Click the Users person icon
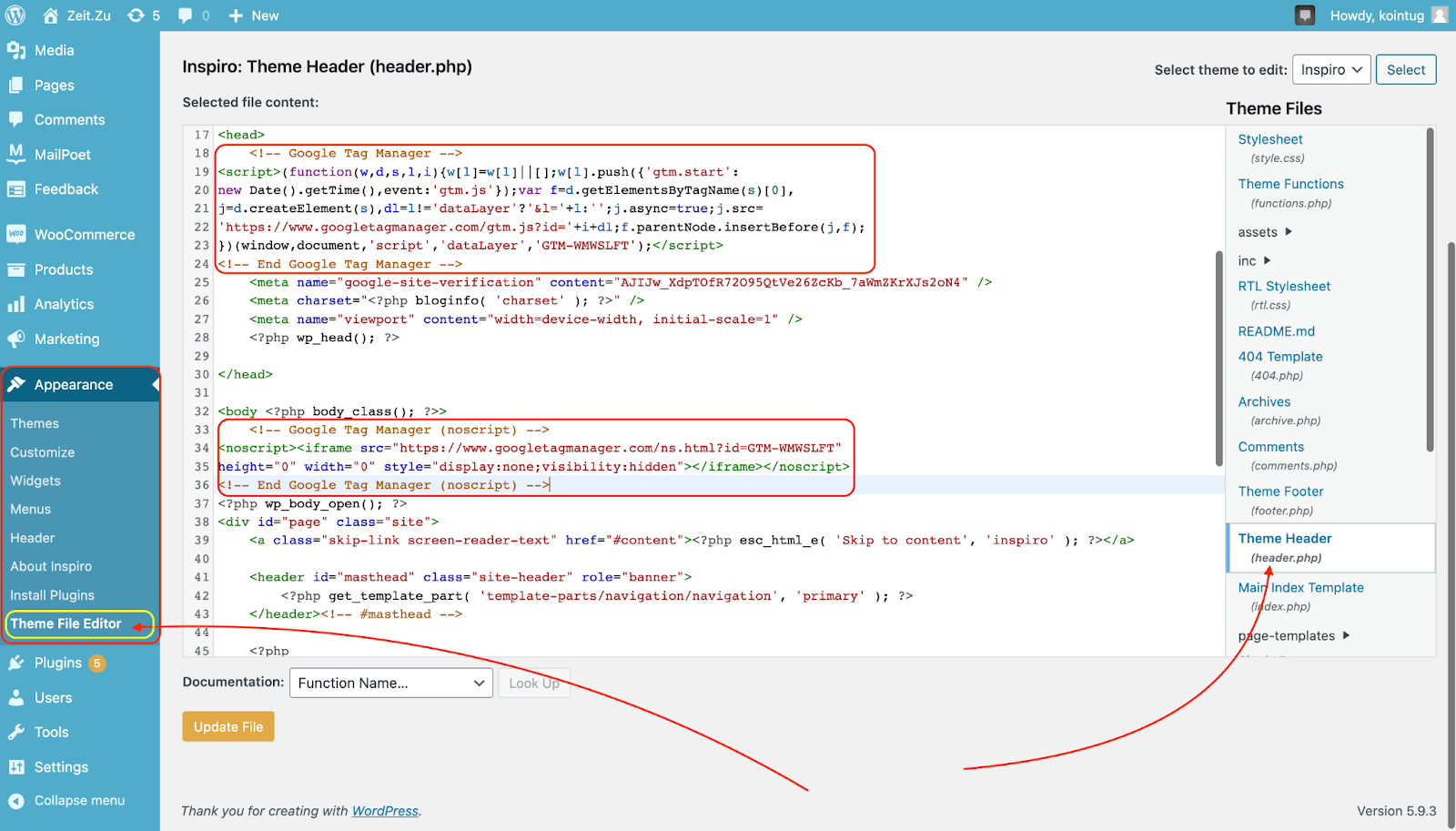The width and height of the screenshot is (1456, 831). click(x=15, y=697)
